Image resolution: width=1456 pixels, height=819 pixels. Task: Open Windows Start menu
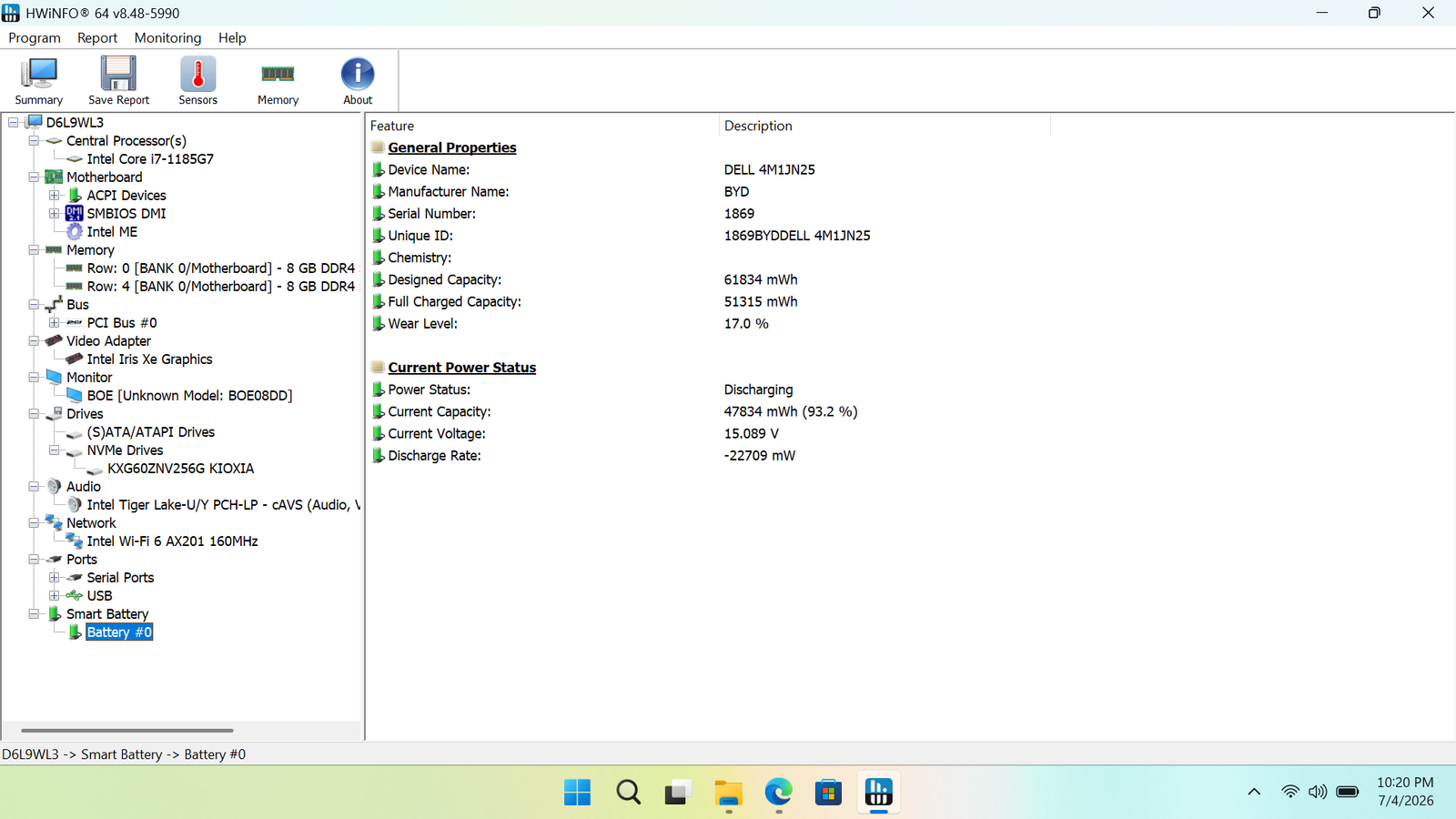tap(577, 793)
